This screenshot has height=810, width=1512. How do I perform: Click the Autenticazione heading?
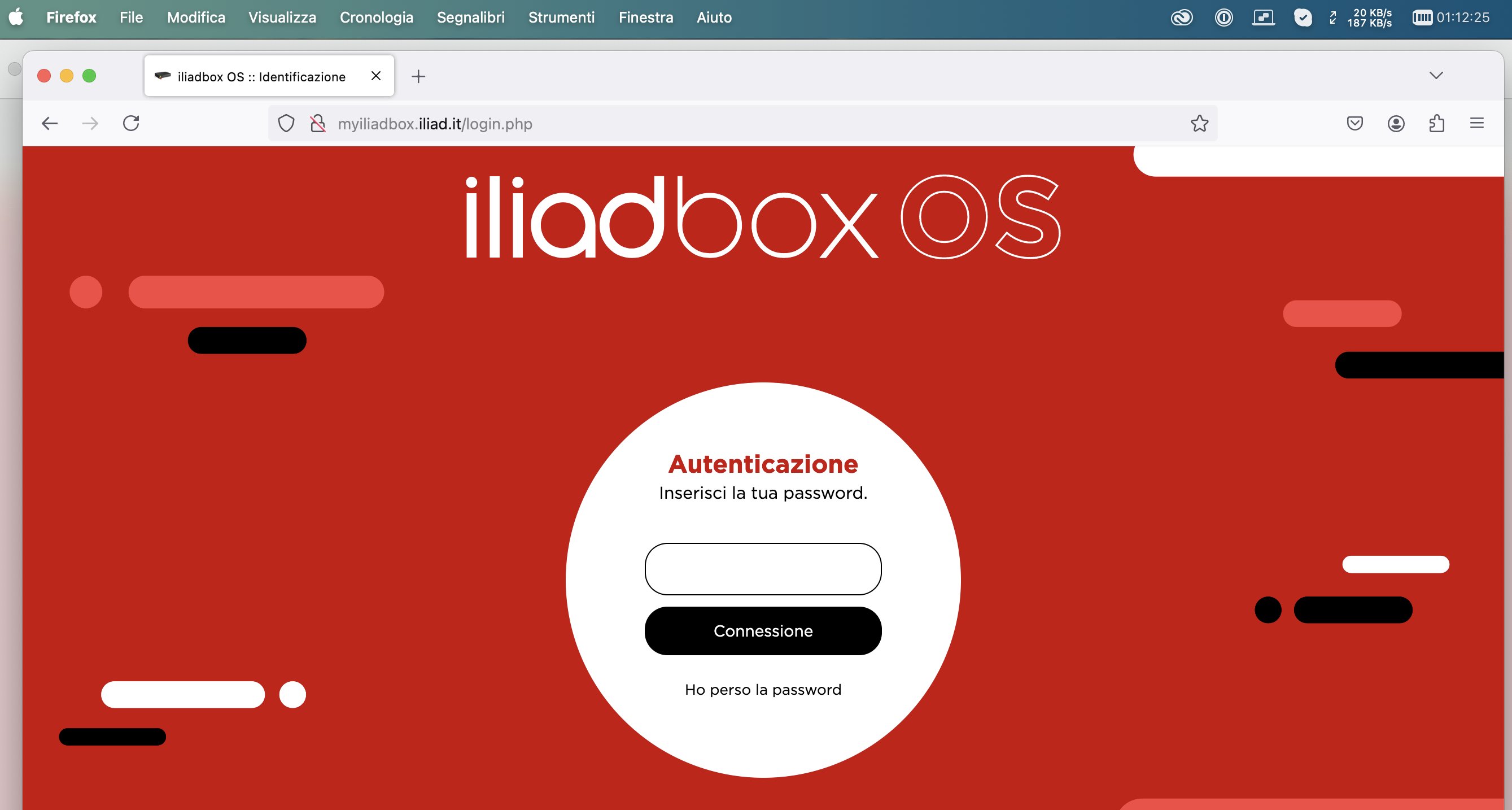(763, 464)
